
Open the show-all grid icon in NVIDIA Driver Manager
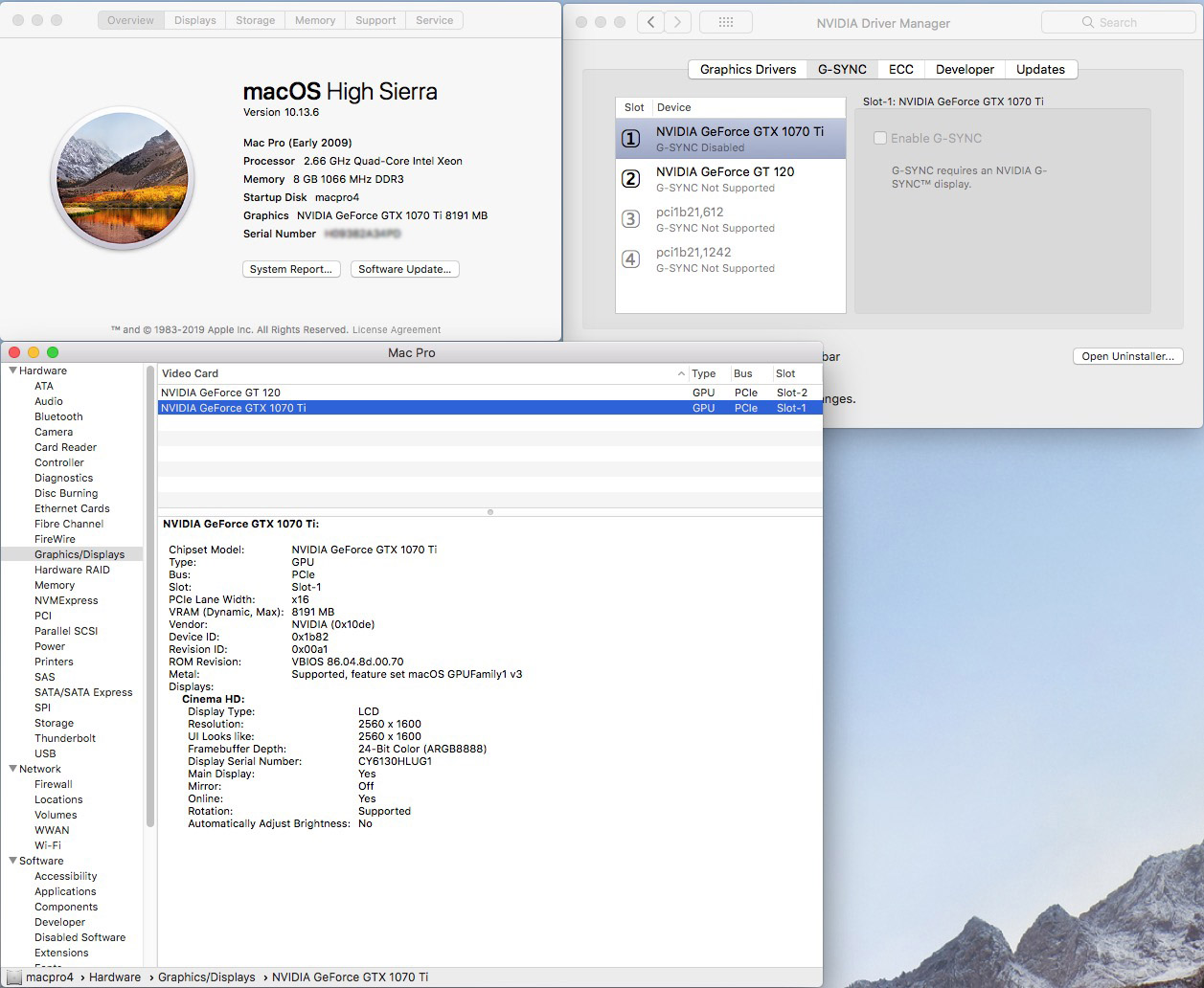[725, 22]
